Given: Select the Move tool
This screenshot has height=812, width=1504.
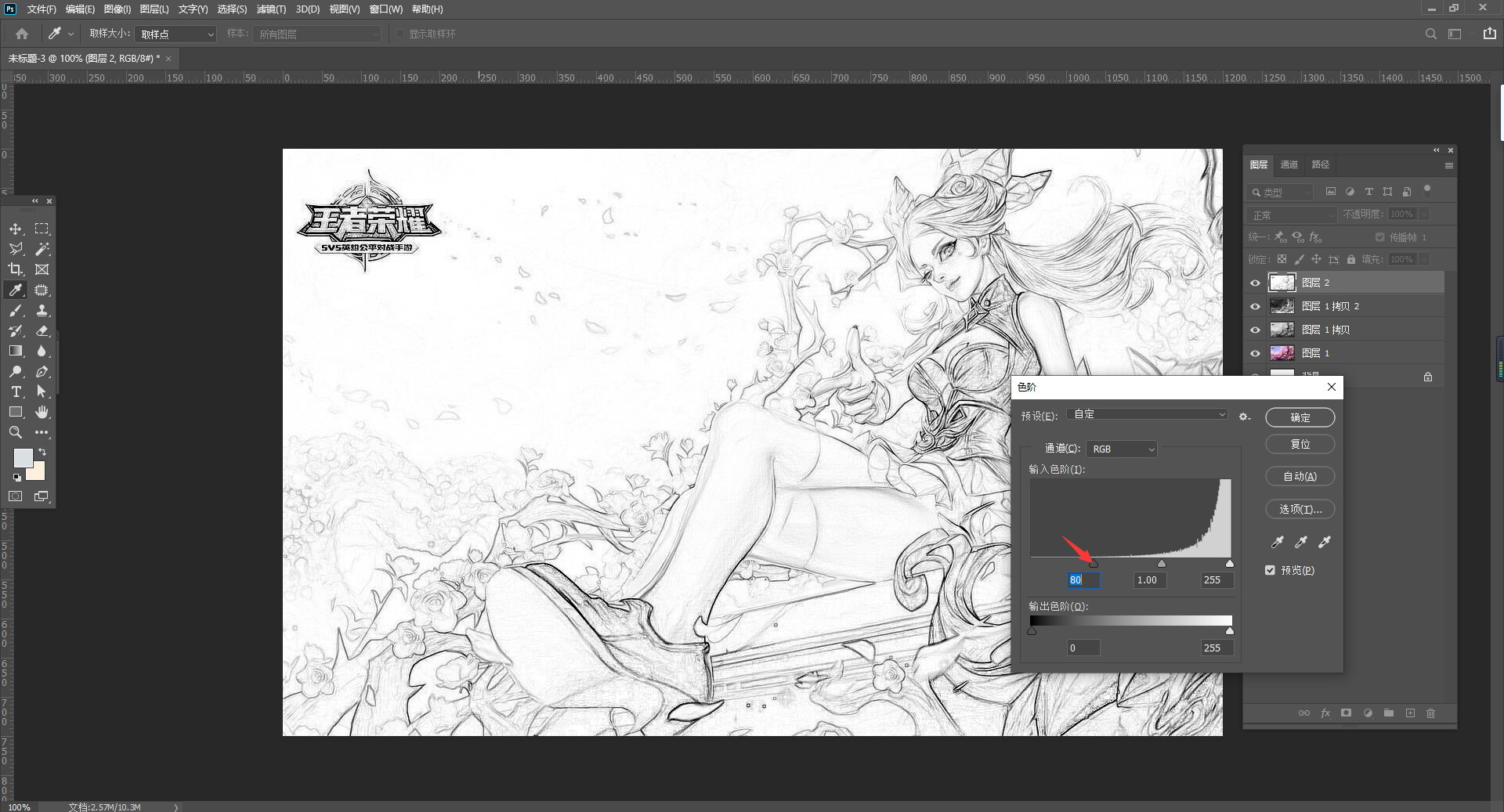Looking at the screenshot, I should [16, 229].
